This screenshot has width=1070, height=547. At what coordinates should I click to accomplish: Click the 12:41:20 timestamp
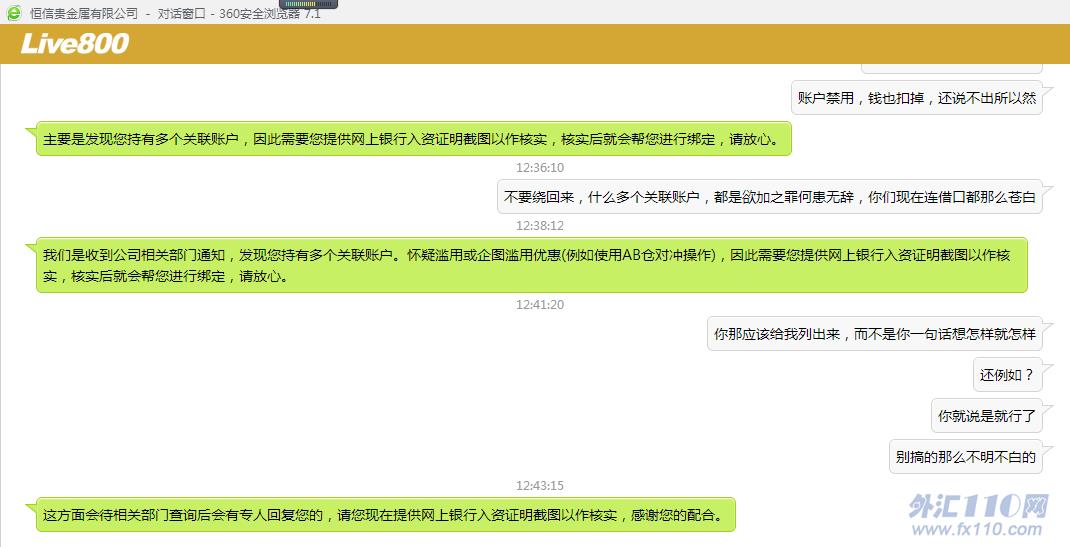pos(540,305)
